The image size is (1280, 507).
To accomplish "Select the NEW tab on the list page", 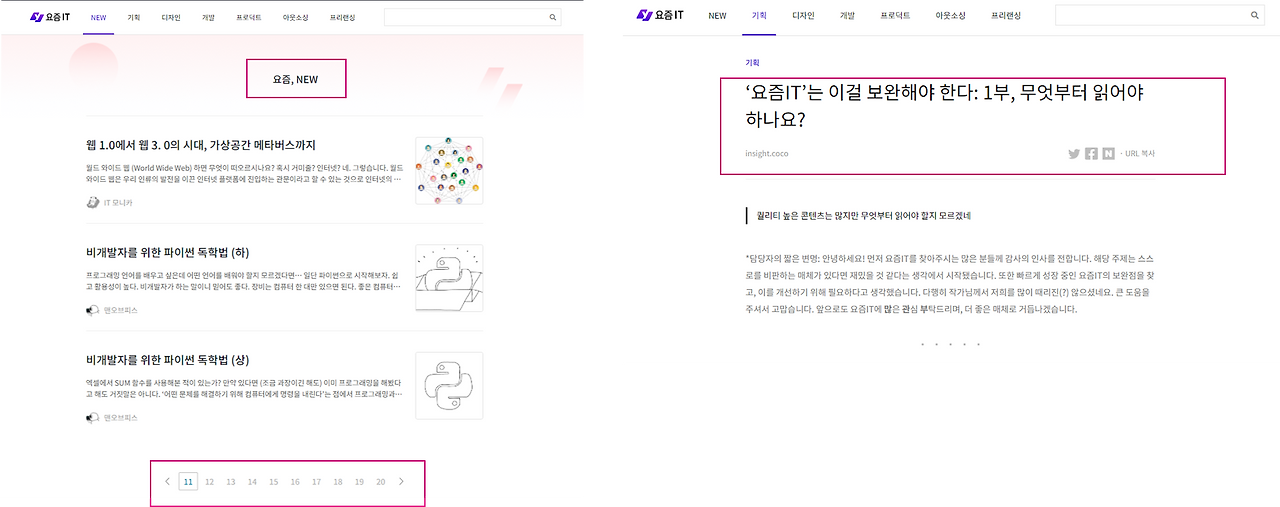I will coord(98,18).
